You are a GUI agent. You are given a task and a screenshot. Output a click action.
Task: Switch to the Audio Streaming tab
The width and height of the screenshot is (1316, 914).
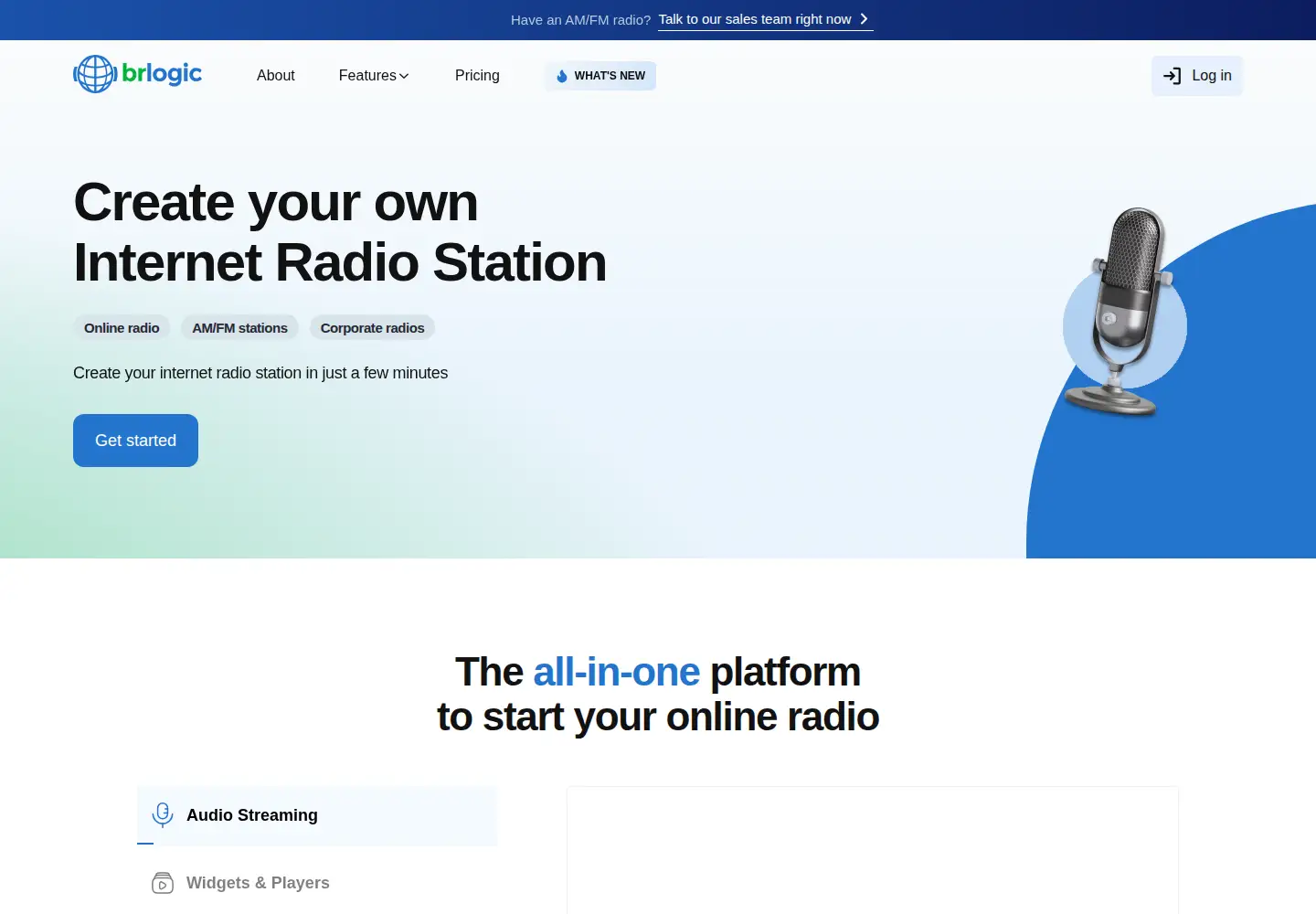click(x=317, y=815)
